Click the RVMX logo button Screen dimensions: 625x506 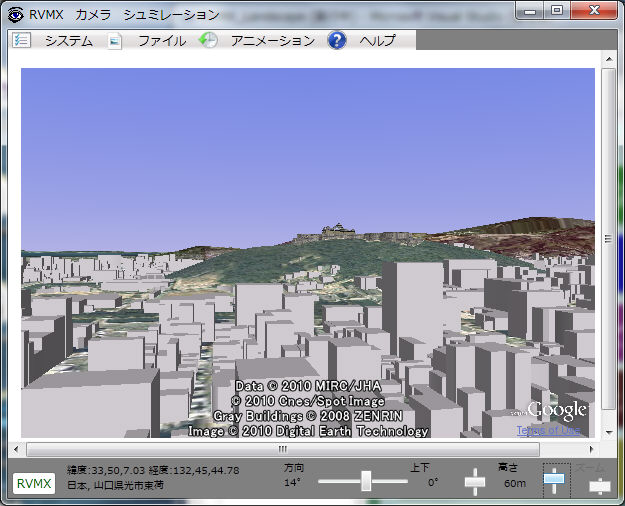click(34, 484)
